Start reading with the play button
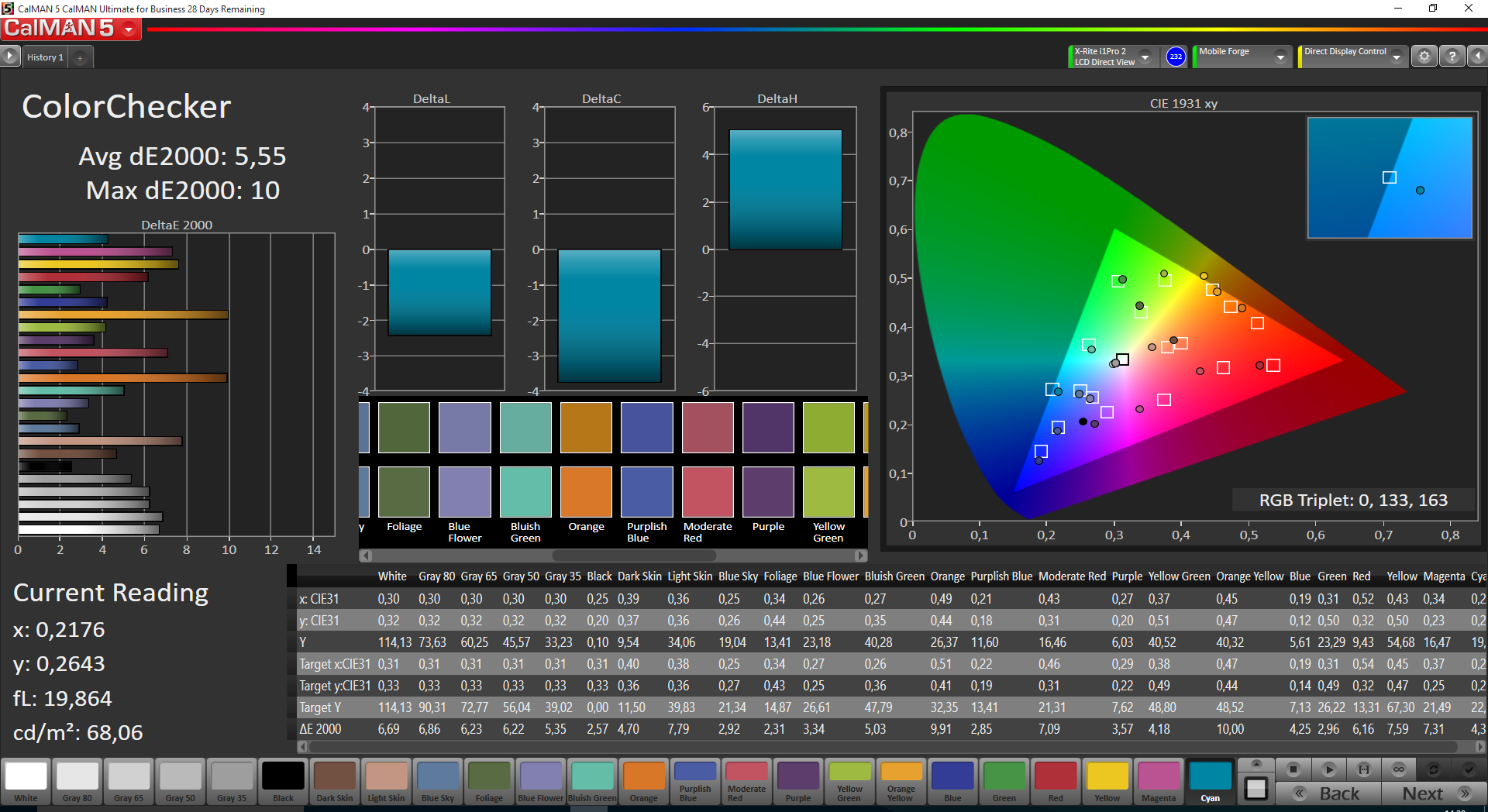Screen dimensions: 1488x812 pos(1328,769)
